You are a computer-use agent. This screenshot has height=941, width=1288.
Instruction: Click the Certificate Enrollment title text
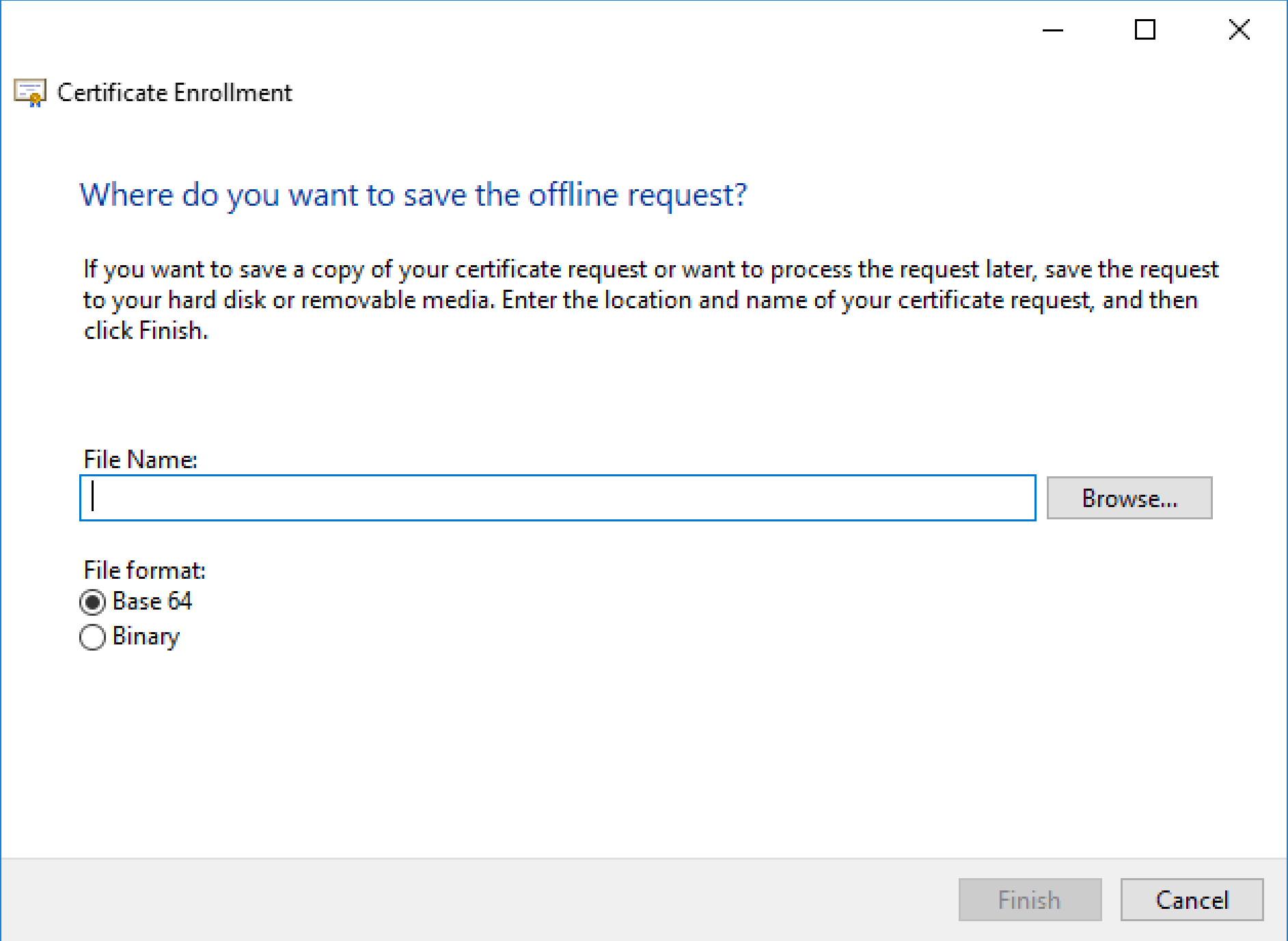click(x=174, y=92)
